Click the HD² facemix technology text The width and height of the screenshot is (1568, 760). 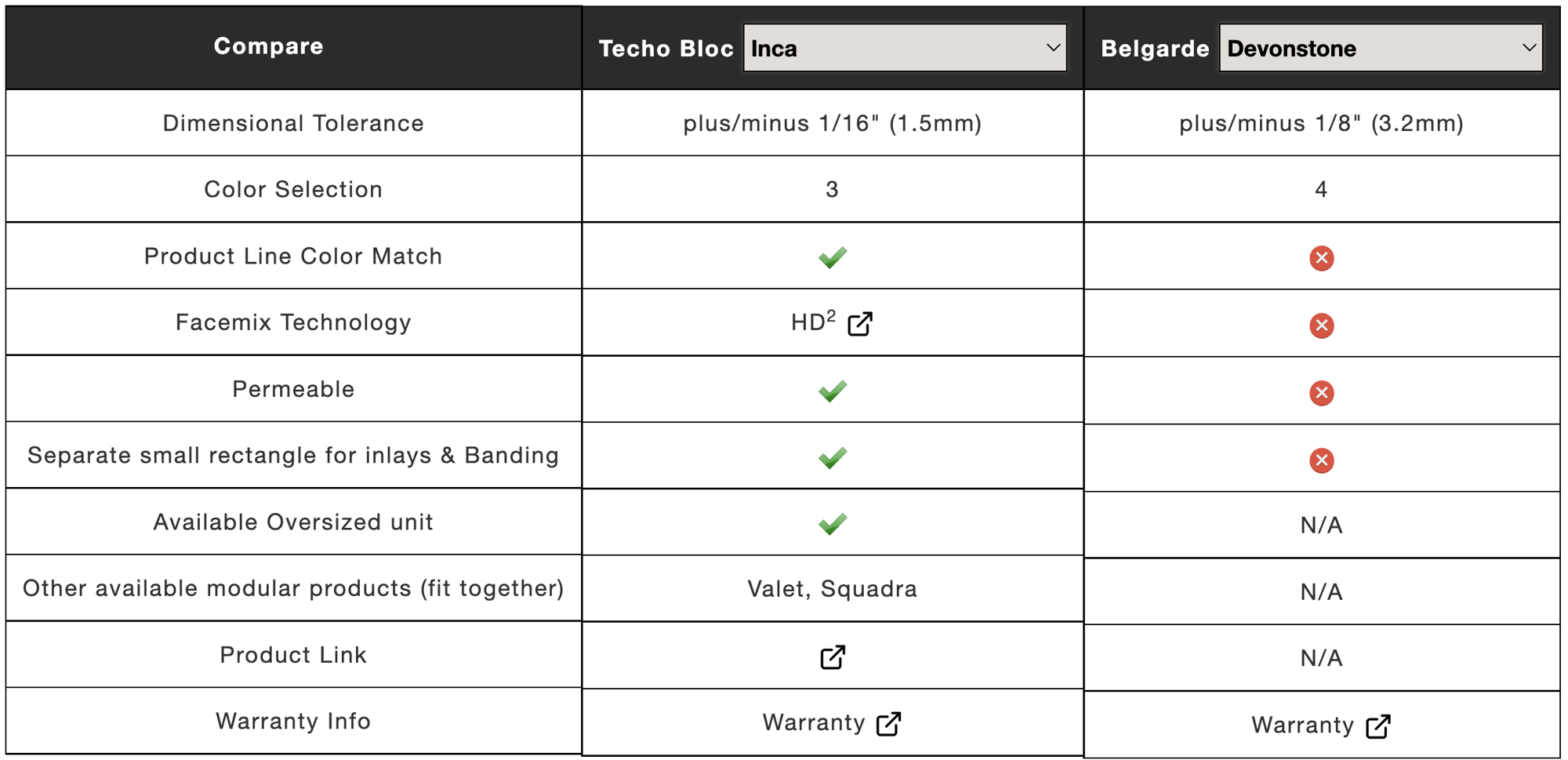click(x=813, y=322)
